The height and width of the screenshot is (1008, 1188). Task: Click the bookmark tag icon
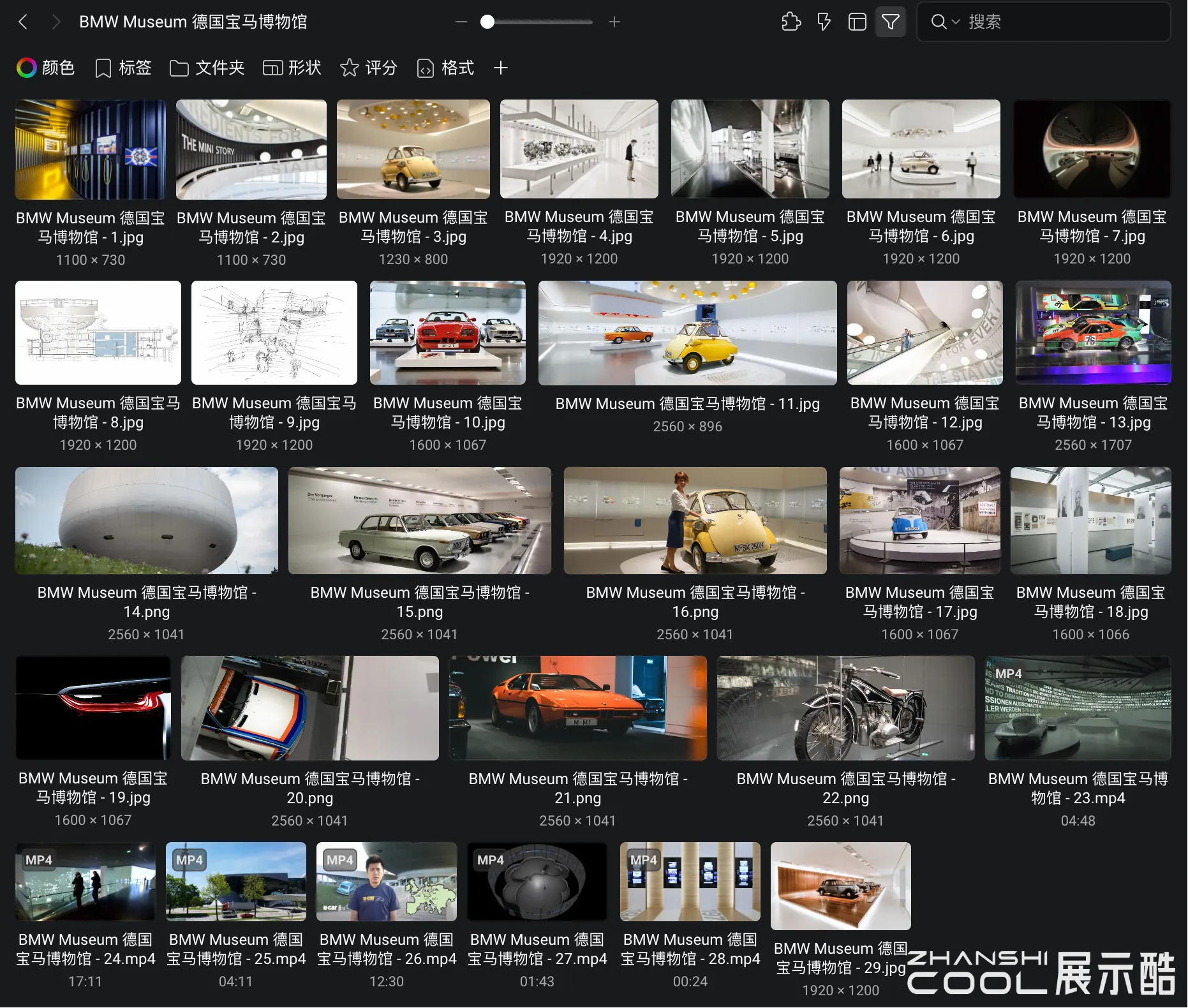(103, 68)
